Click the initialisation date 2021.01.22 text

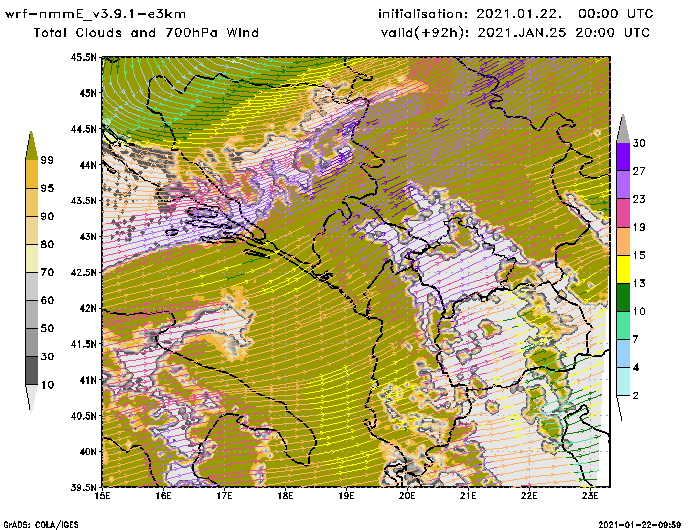click(519, 14)
